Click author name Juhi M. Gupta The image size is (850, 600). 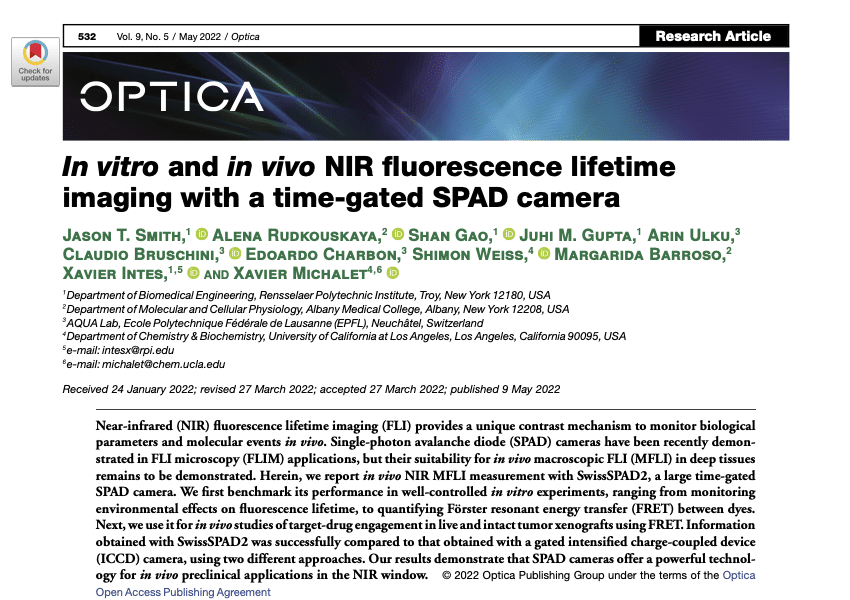click(577, 235)
